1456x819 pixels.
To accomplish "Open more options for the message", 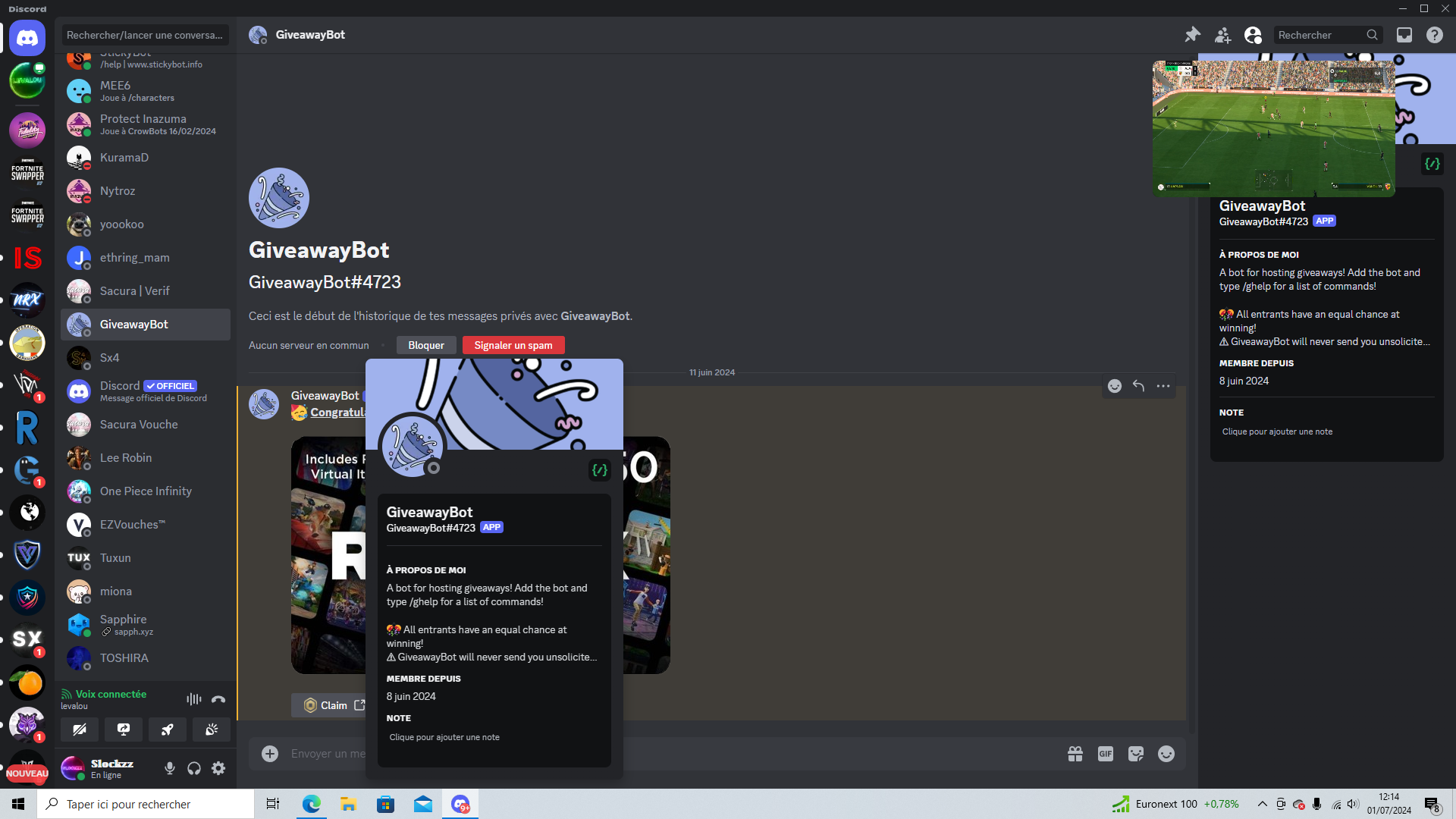I will 1163,386.
